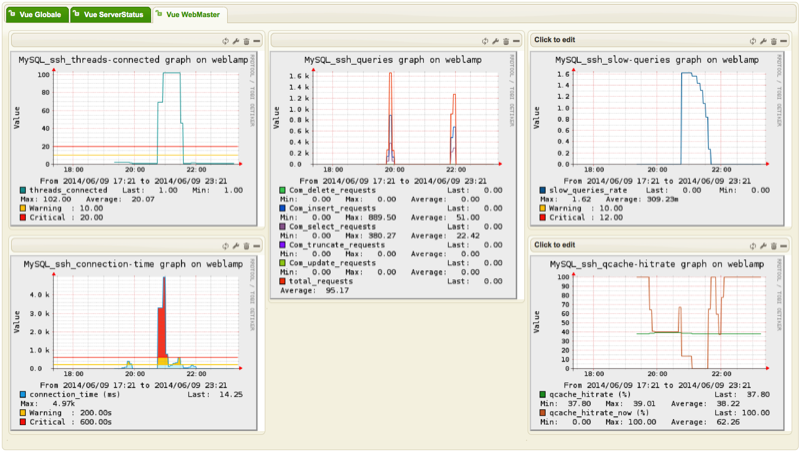Delete the MySQL queries graph widget
The height and width of the screenshot is (452, 800).
pyautogui.click(x=506, y=41)
